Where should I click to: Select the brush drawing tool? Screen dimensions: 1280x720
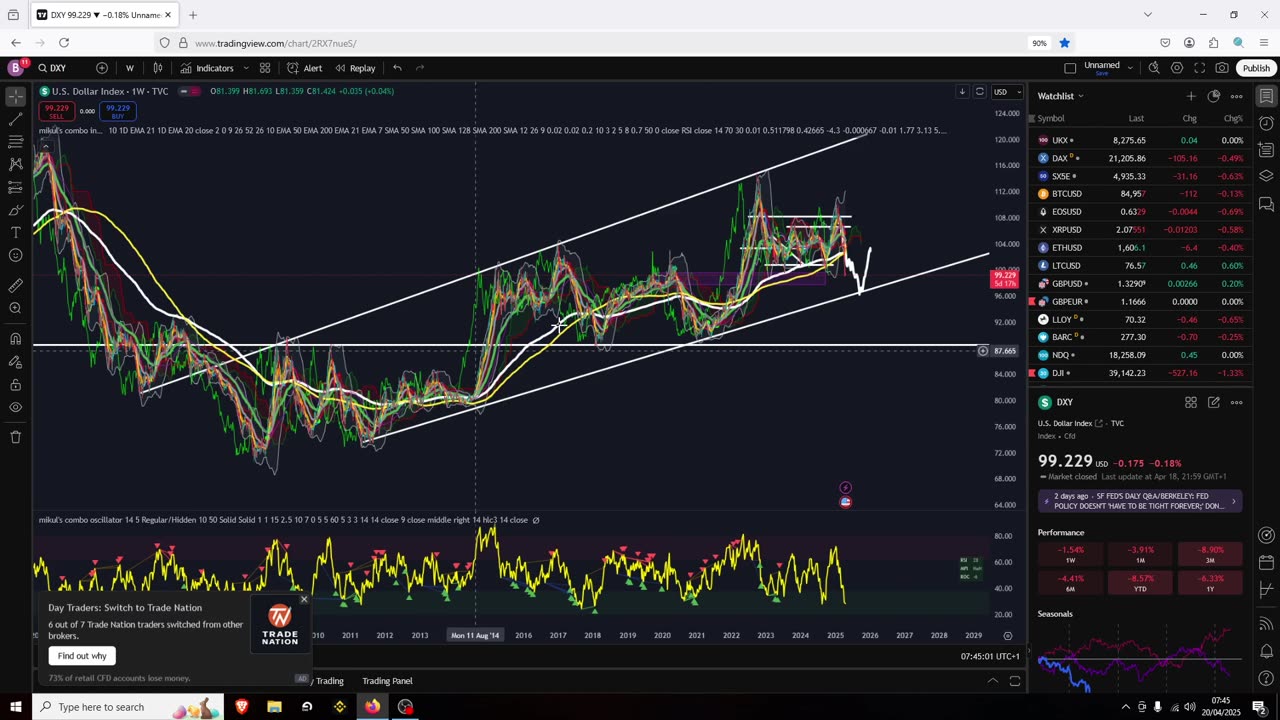pyautogui.click(x=15, y=210)
